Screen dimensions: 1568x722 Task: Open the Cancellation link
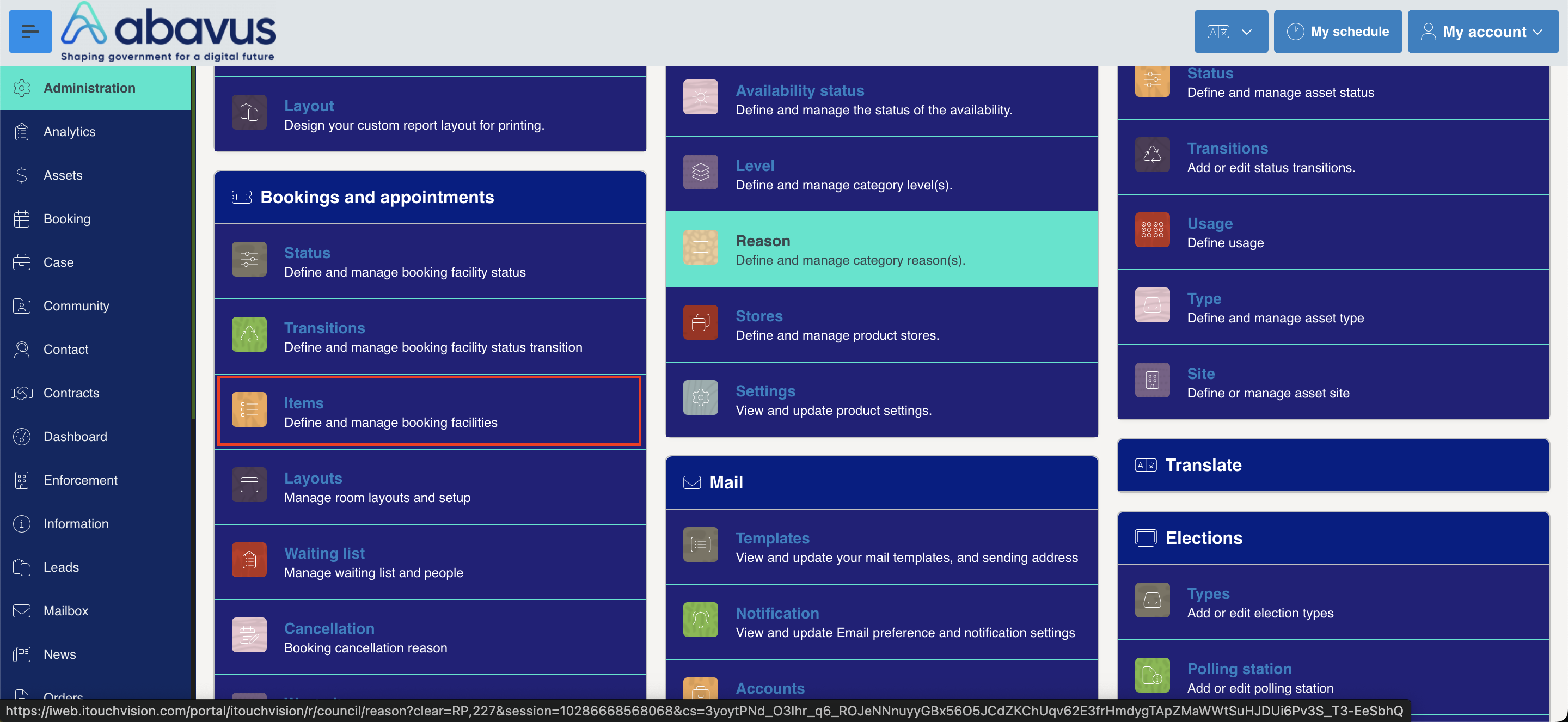[329, 628]
